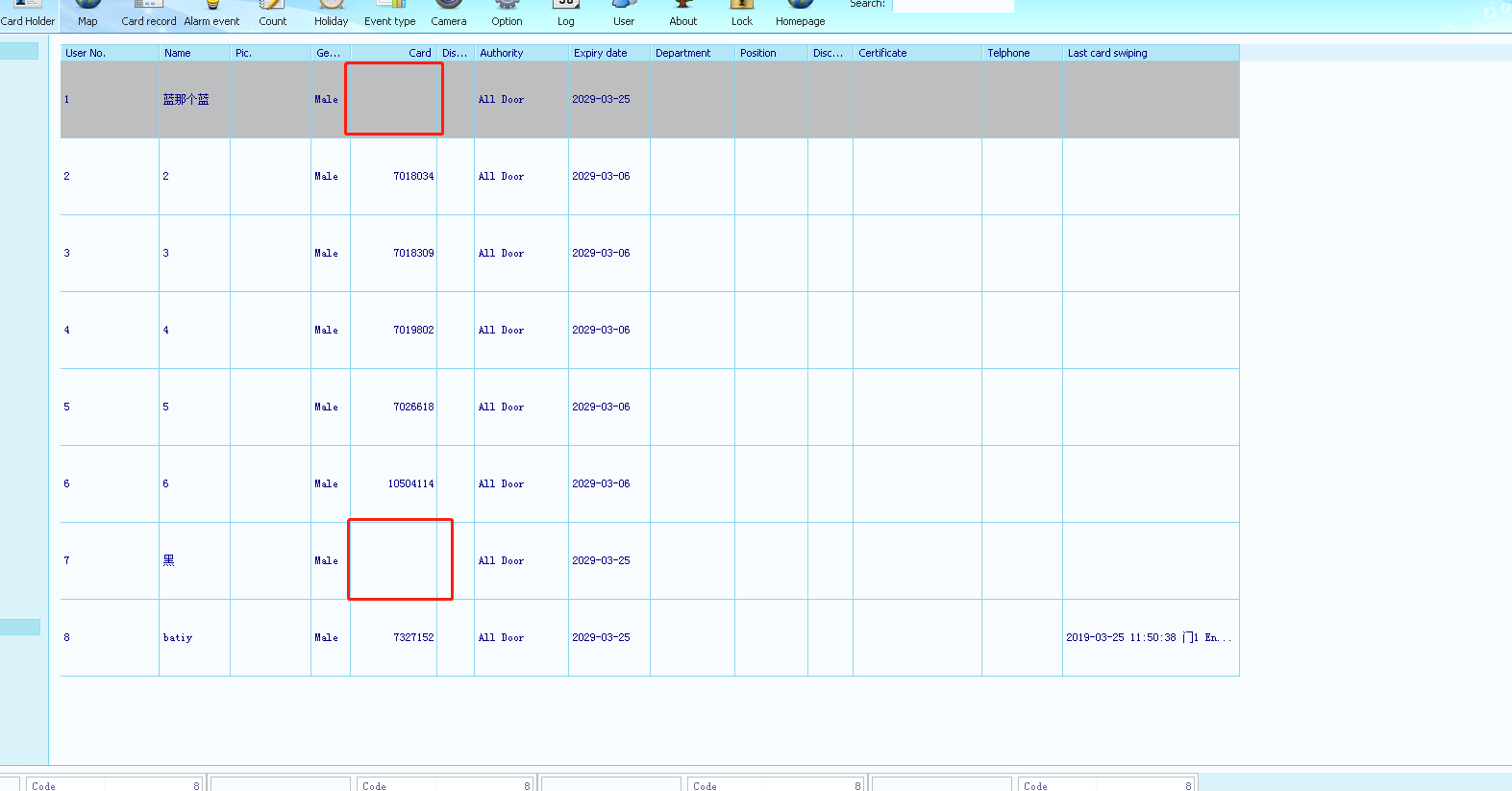Open the Card Holder toolbar item
1512x791 pixels.
click(x=28, y=13)
